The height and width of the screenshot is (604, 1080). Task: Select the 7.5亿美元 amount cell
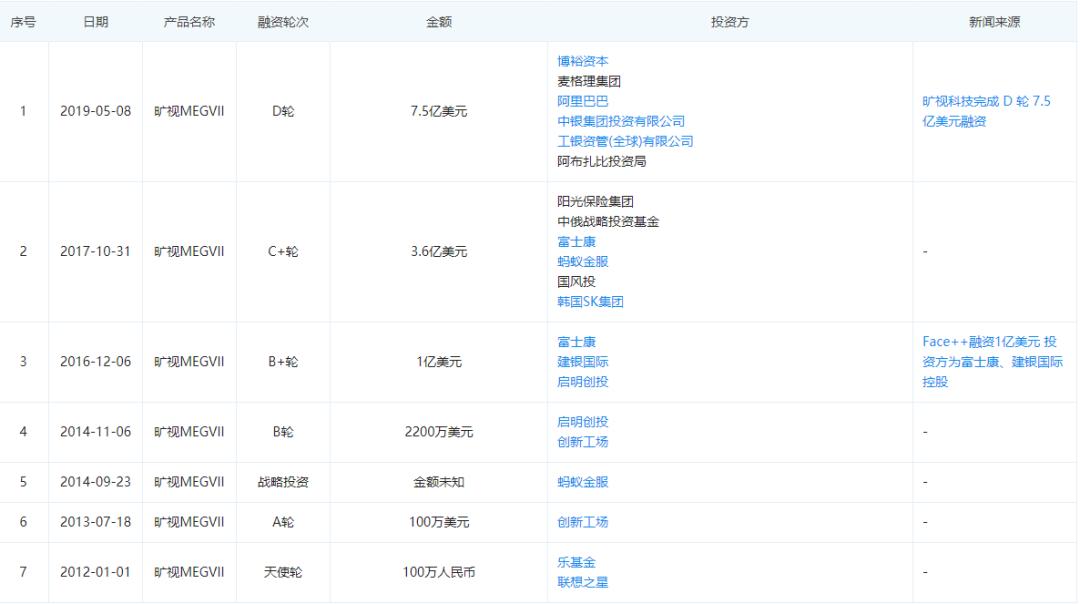[438, 111]
